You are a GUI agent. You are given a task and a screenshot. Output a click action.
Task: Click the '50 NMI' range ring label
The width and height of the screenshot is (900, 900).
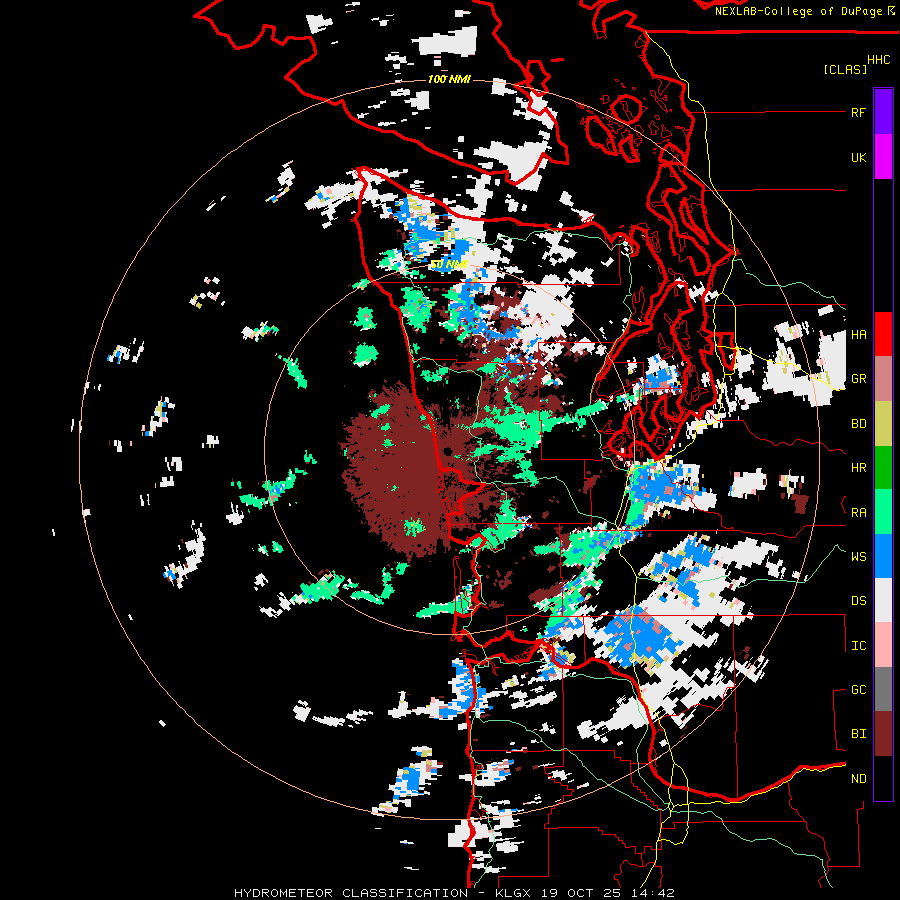448,265
